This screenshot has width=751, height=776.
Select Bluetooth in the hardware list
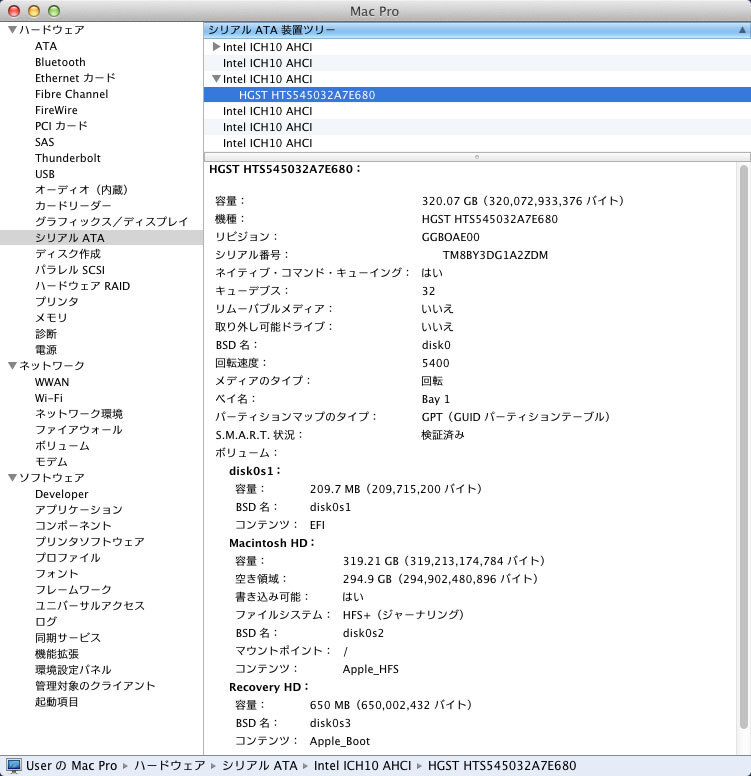click(60, 62)
